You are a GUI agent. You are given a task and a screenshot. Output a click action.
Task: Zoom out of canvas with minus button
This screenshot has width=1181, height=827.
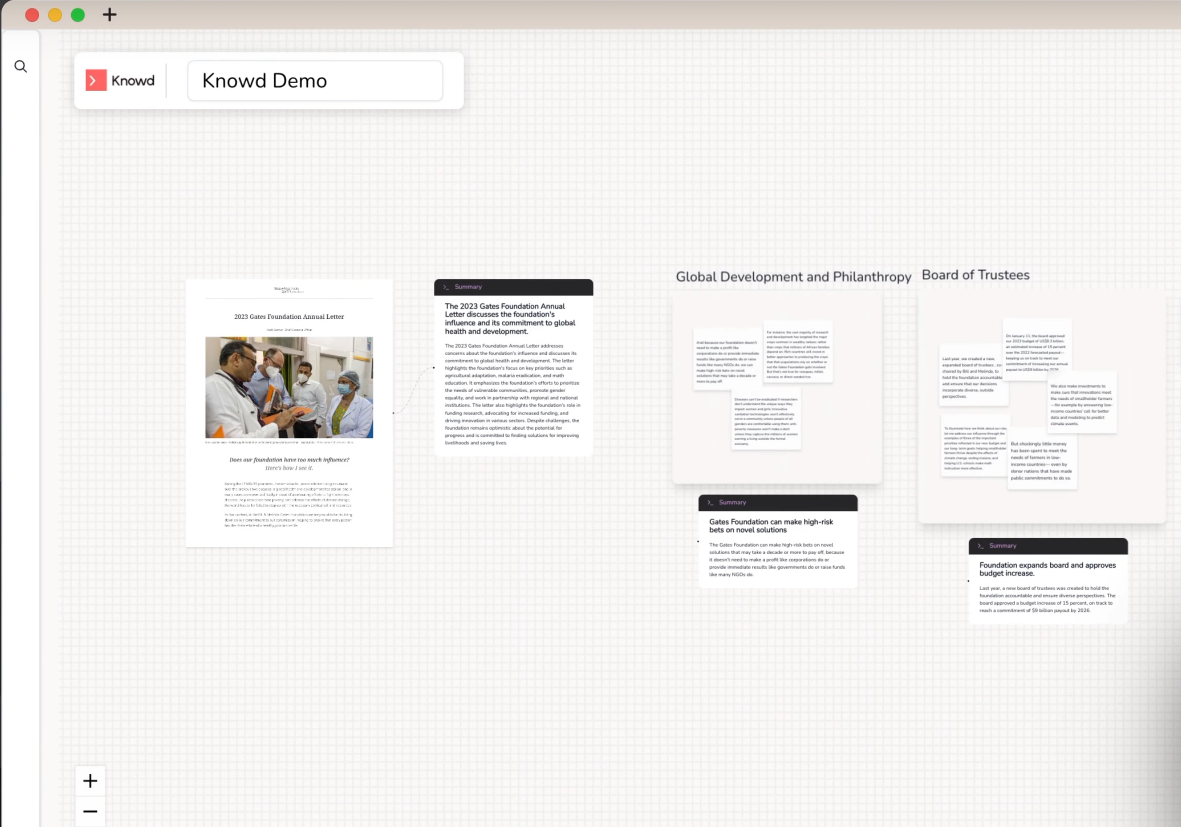pos(90,812)
